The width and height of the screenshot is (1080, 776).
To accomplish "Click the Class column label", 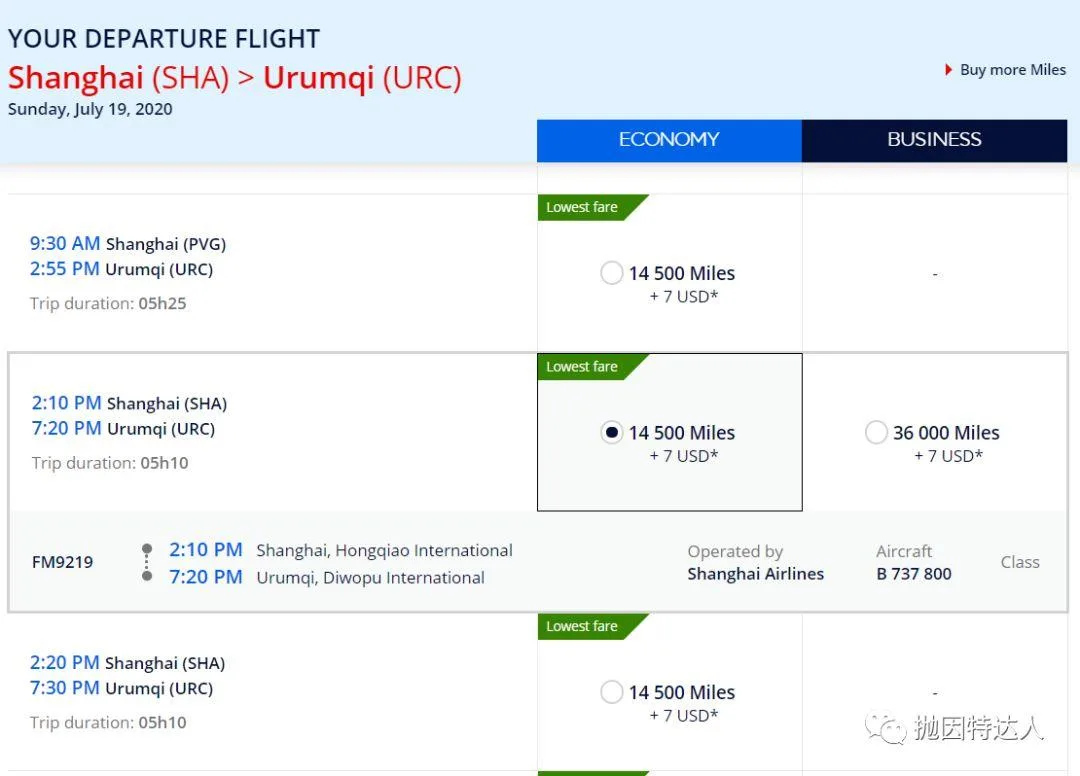I will pos(1020,563).
